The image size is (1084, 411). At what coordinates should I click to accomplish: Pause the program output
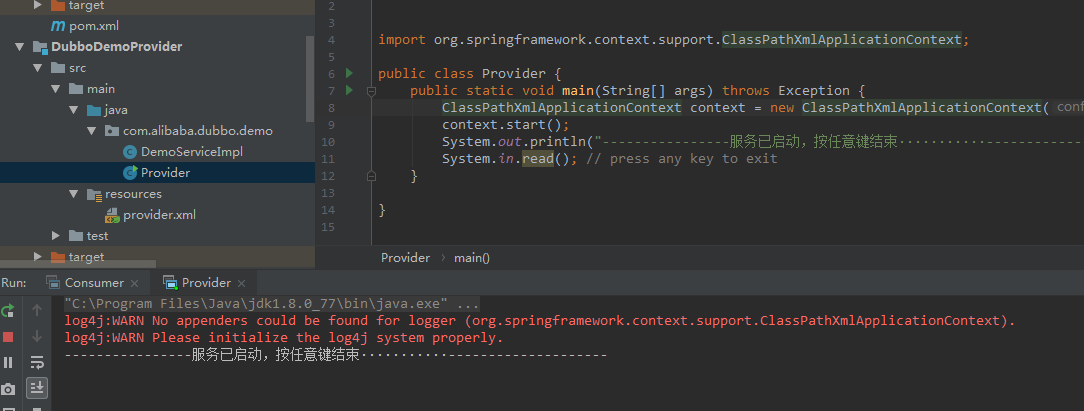point(8,363)
